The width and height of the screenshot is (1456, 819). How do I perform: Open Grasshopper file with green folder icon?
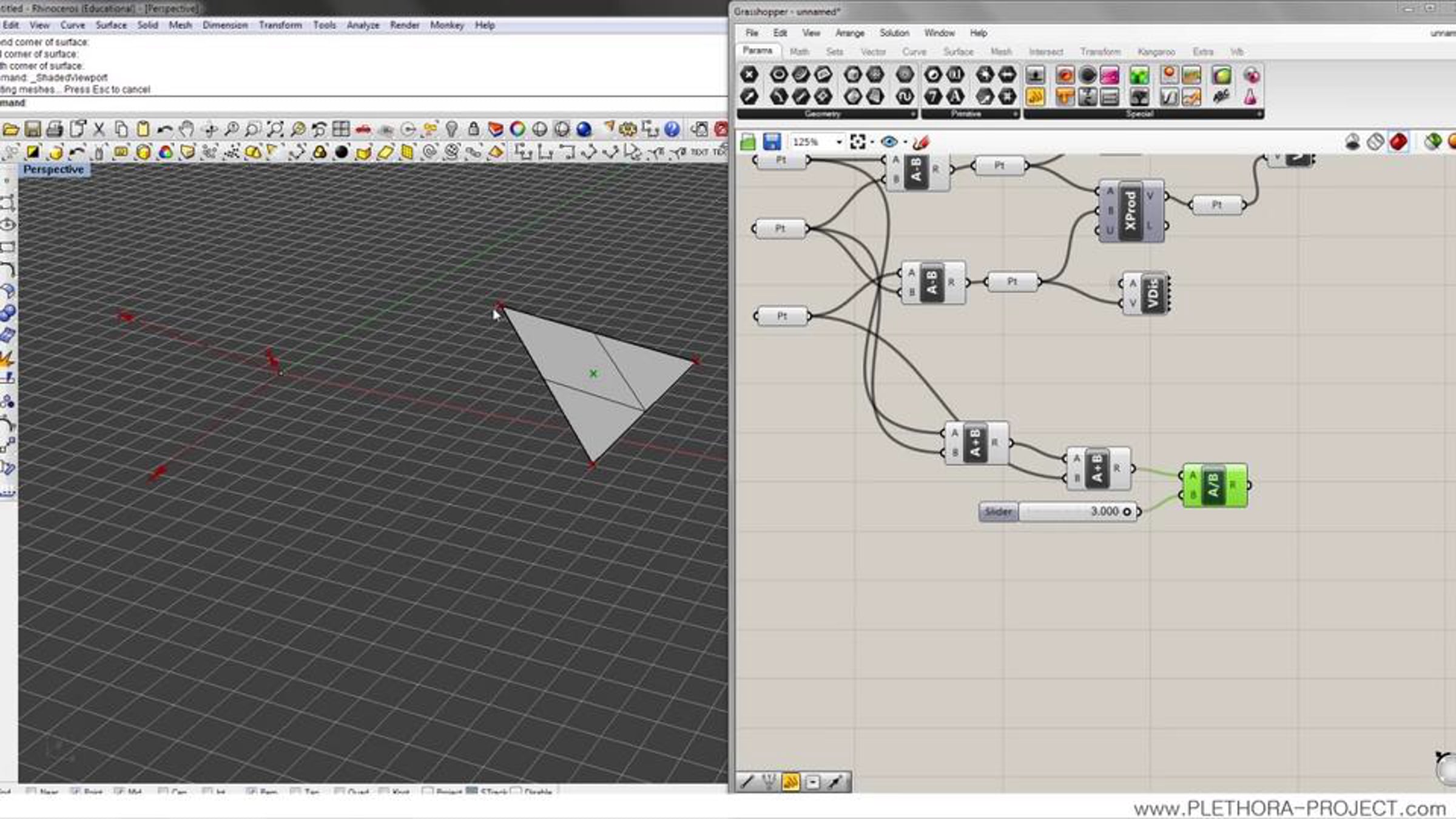748,142
